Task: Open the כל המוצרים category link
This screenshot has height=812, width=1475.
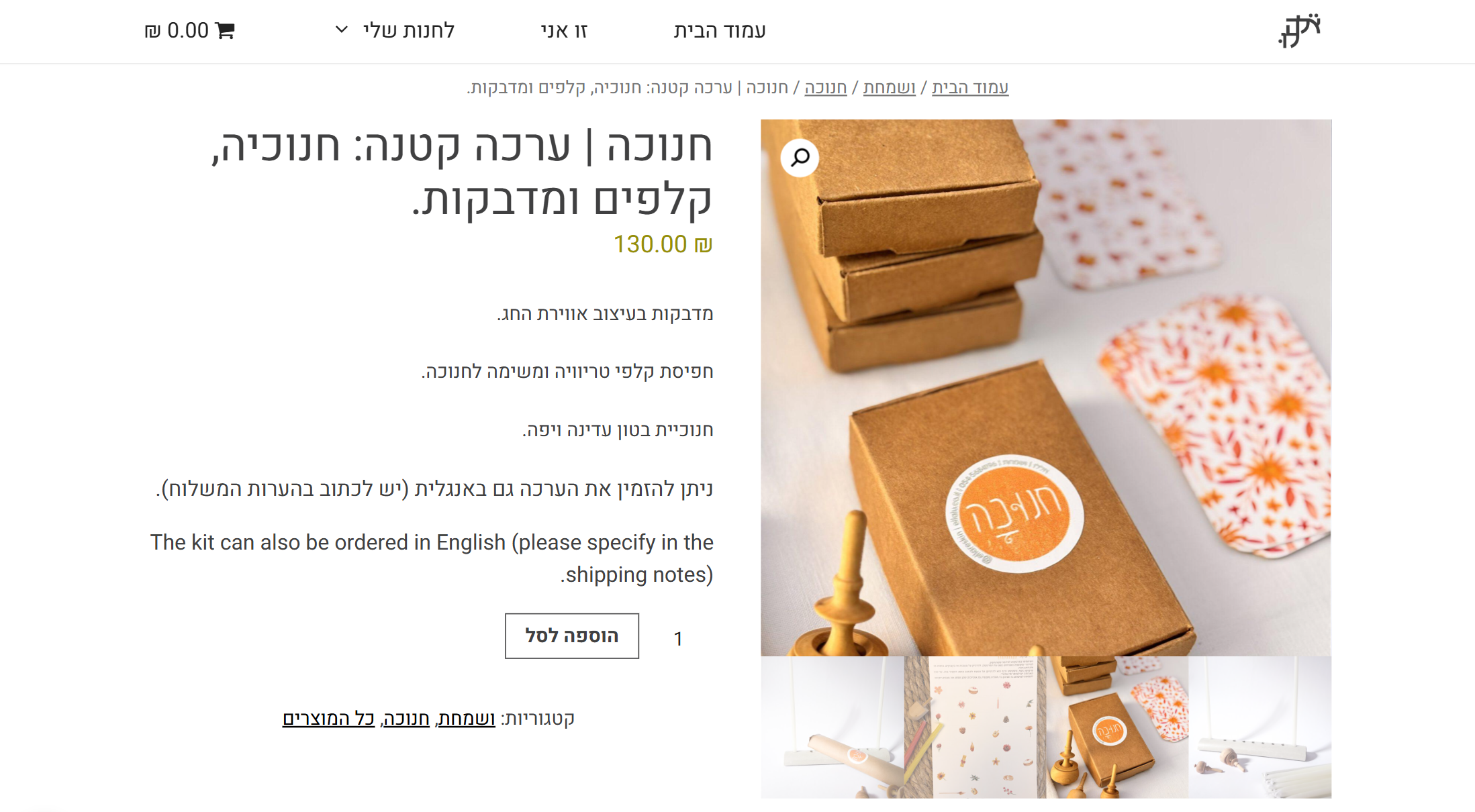Action: click(328, 719)
